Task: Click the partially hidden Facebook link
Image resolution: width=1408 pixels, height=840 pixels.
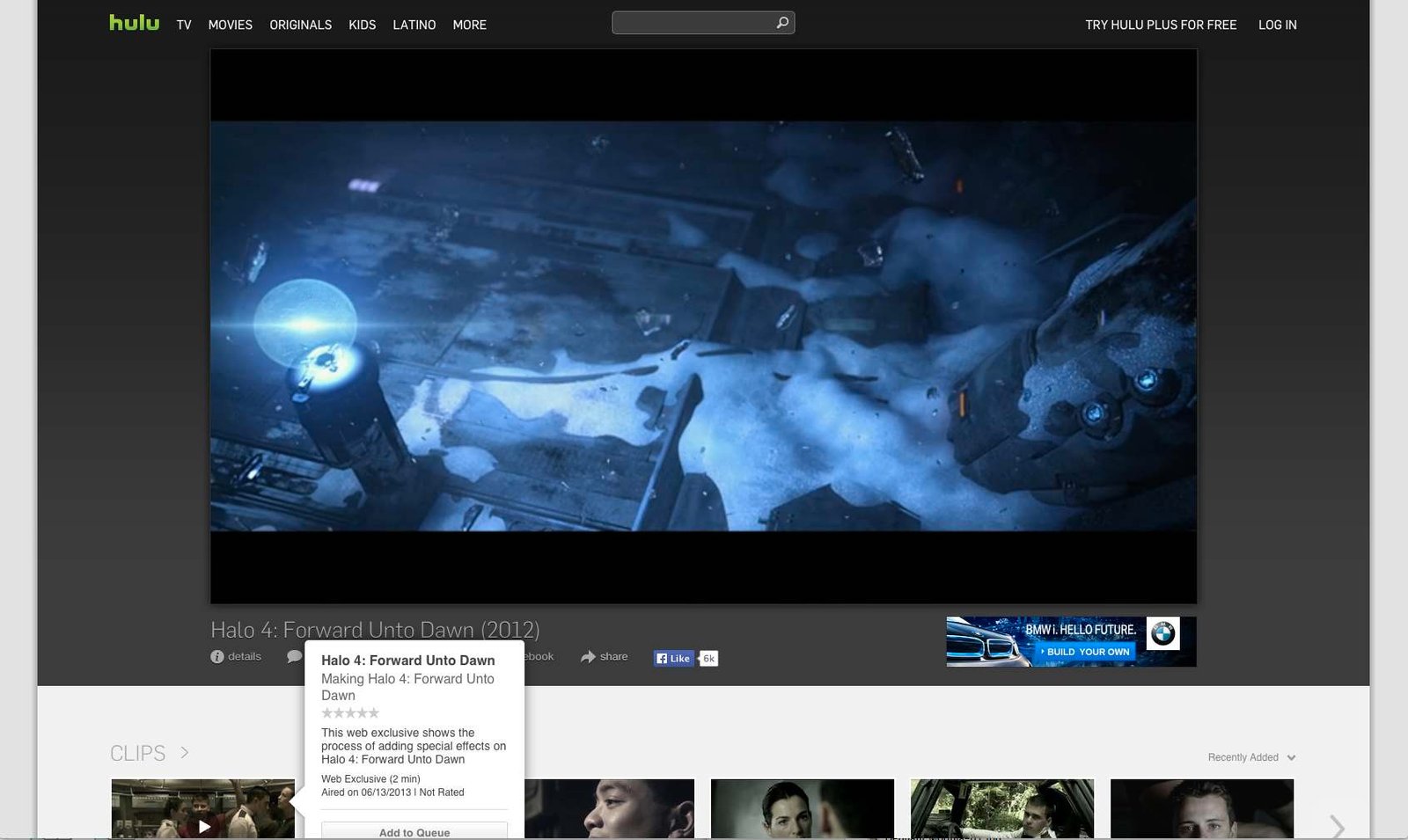Action: tap(539, 657)
